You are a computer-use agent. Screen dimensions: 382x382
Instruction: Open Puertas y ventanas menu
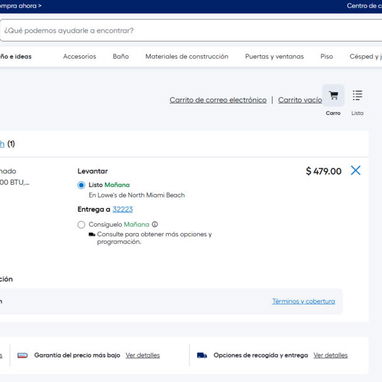click(274, 57)
